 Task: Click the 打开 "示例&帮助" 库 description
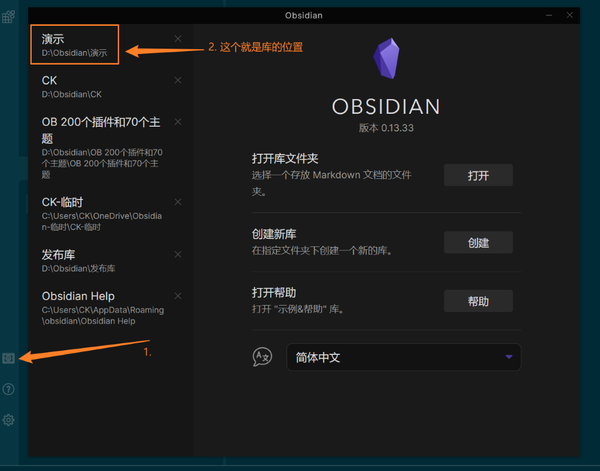(298, 309)
